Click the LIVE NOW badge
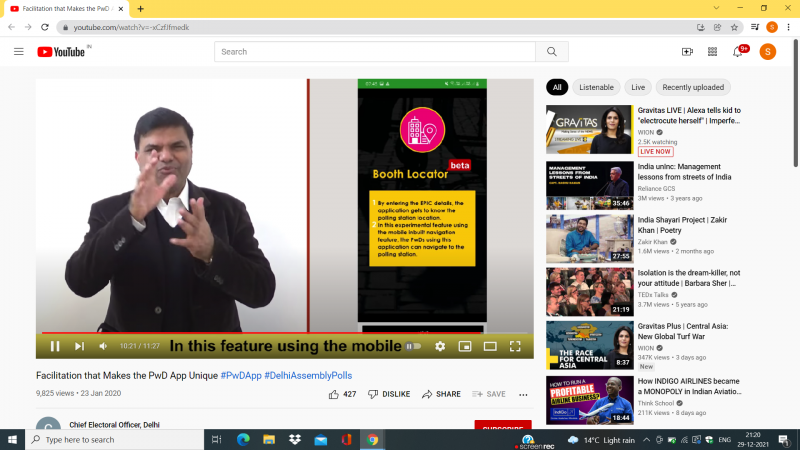This screenshot has height=450, width=800. (655, 152)
